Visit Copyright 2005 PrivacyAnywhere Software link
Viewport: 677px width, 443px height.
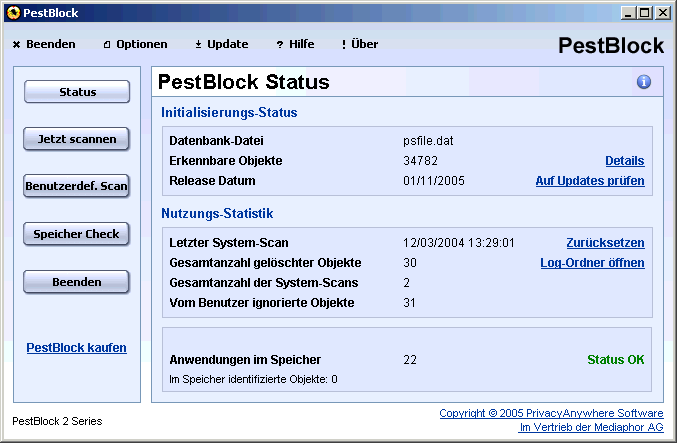pyautogui.click(x=551, y=413)
